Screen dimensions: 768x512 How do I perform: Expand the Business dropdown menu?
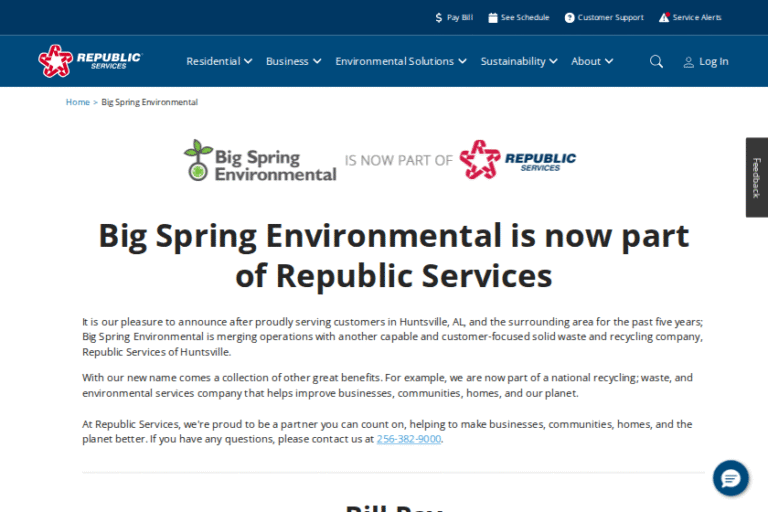point(293,61)
